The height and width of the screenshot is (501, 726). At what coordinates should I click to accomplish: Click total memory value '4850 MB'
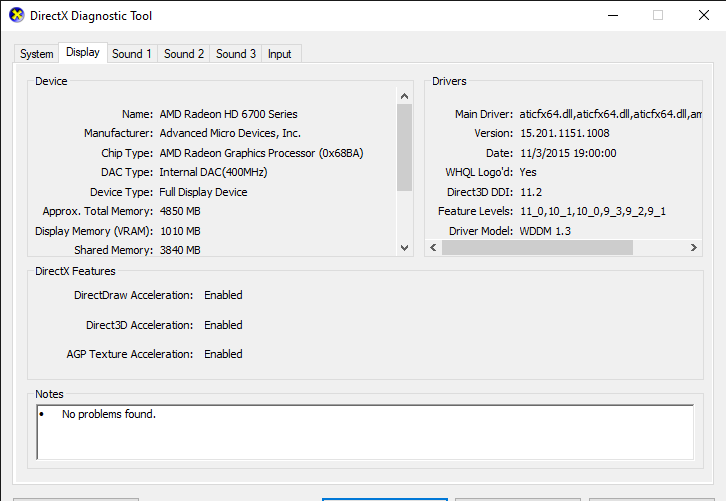180,211
